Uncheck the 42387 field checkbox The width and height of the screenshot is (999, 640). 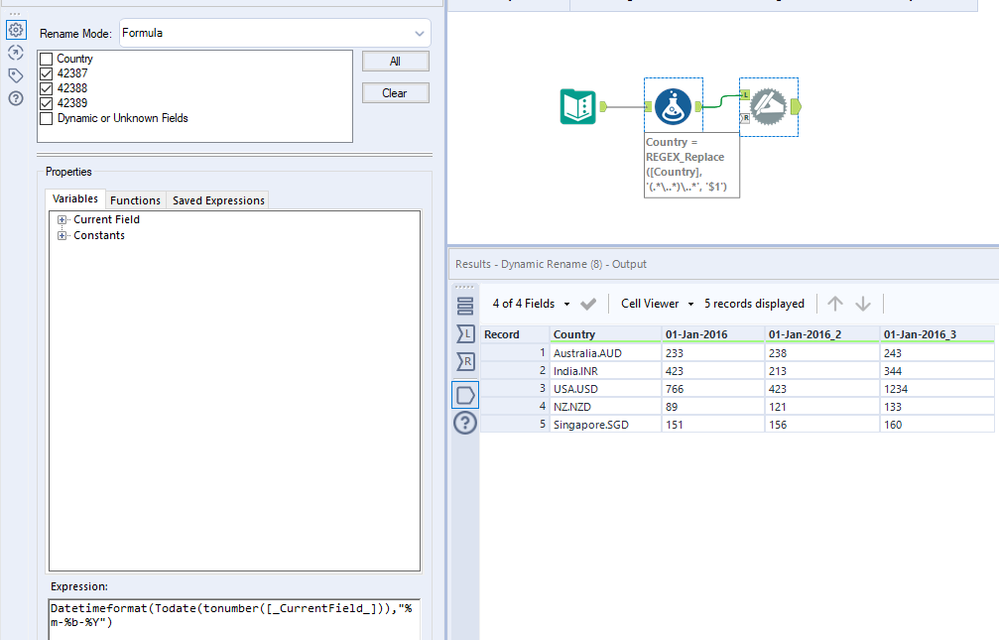(46, 74)
